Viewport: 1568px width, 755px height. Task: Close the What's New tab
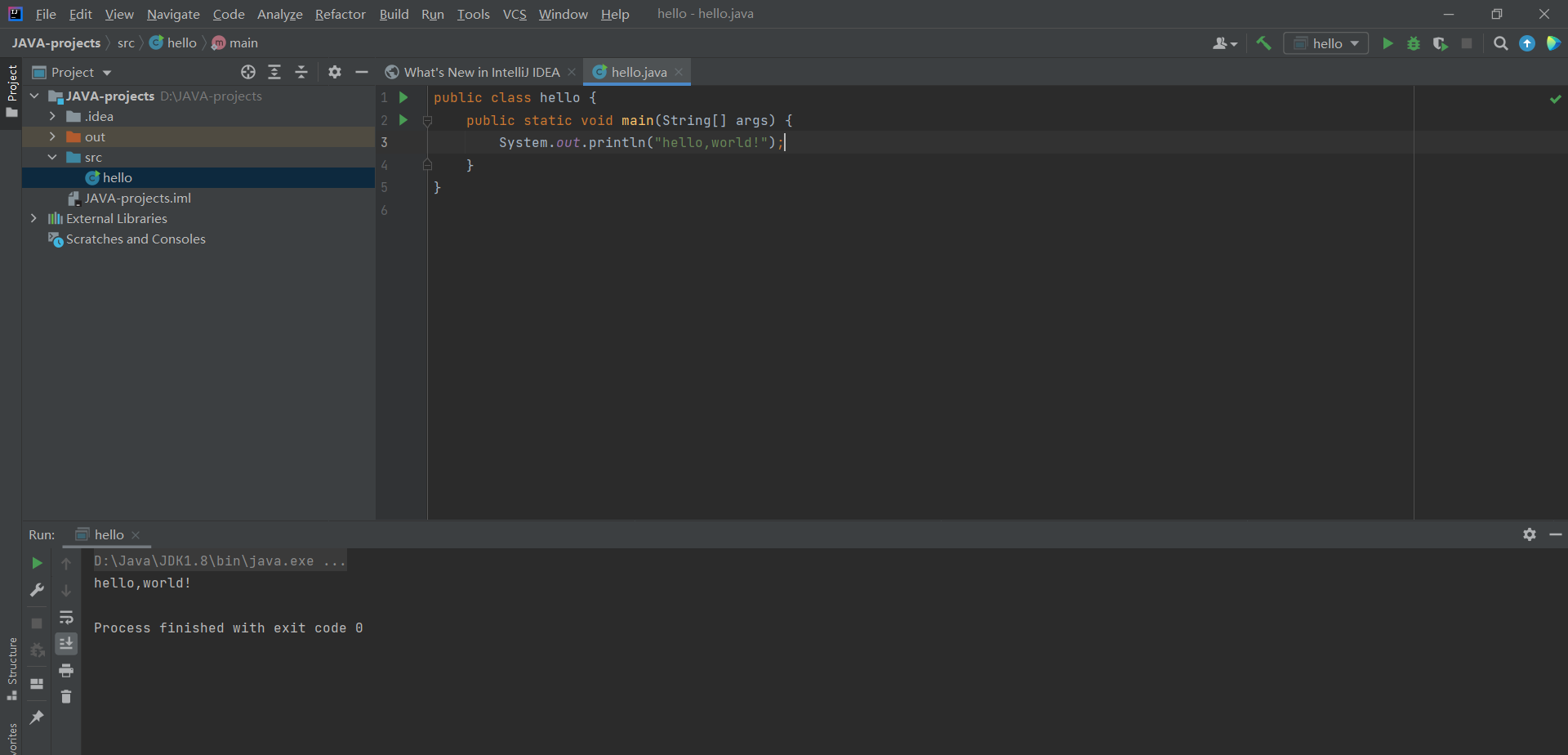click(x=572, y=72)
